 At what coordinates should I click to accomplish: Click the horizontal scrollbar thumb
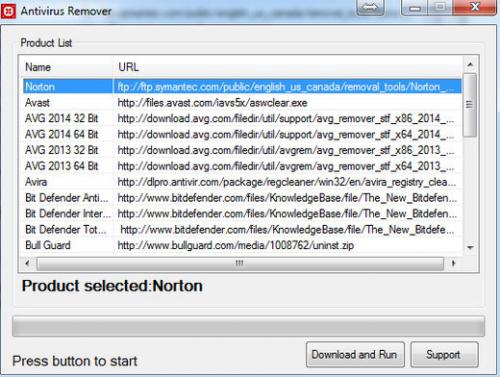pos(240,263)
